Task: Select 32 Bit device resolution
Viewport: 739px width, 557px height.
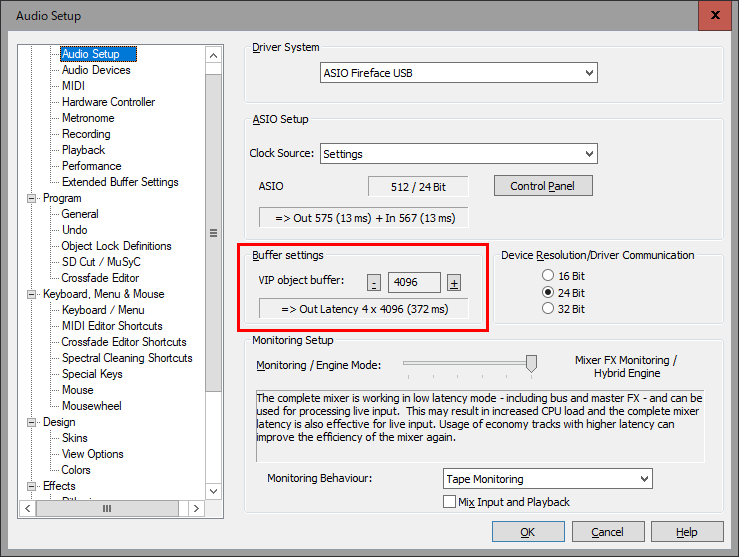Action: pyautogui.click(x=547, y=309)
